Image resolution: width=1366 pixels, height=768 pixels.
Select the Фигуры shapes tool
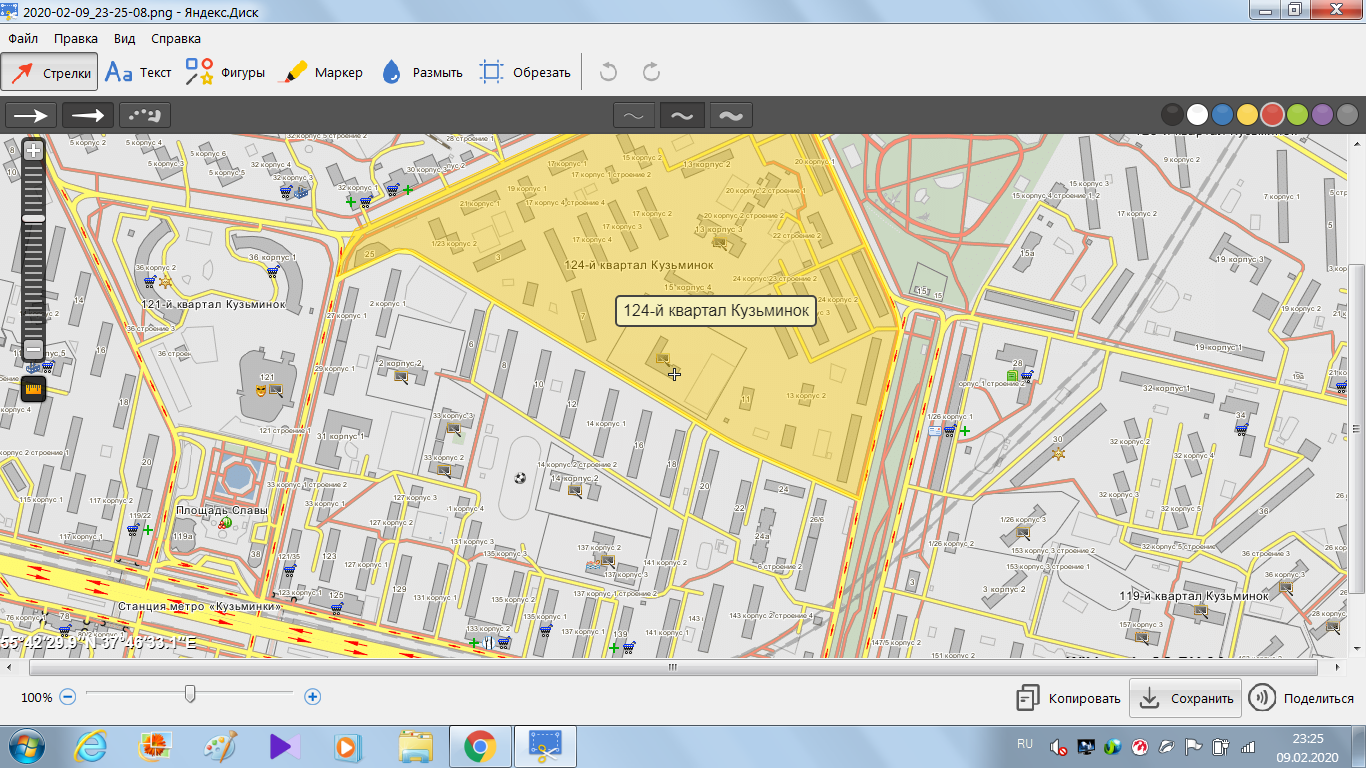coord(225,72)
